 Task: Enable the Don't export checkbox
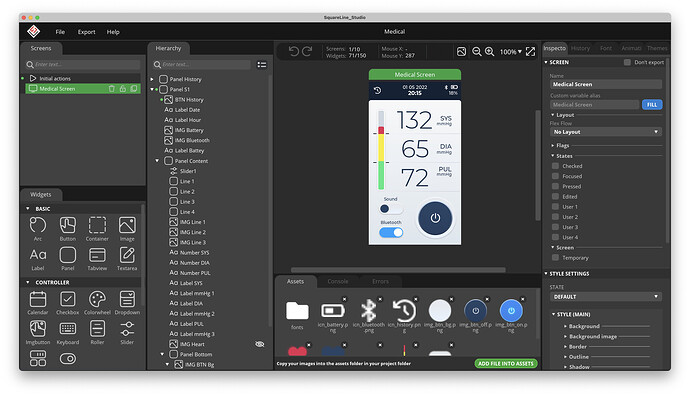(x=627, y=62)
